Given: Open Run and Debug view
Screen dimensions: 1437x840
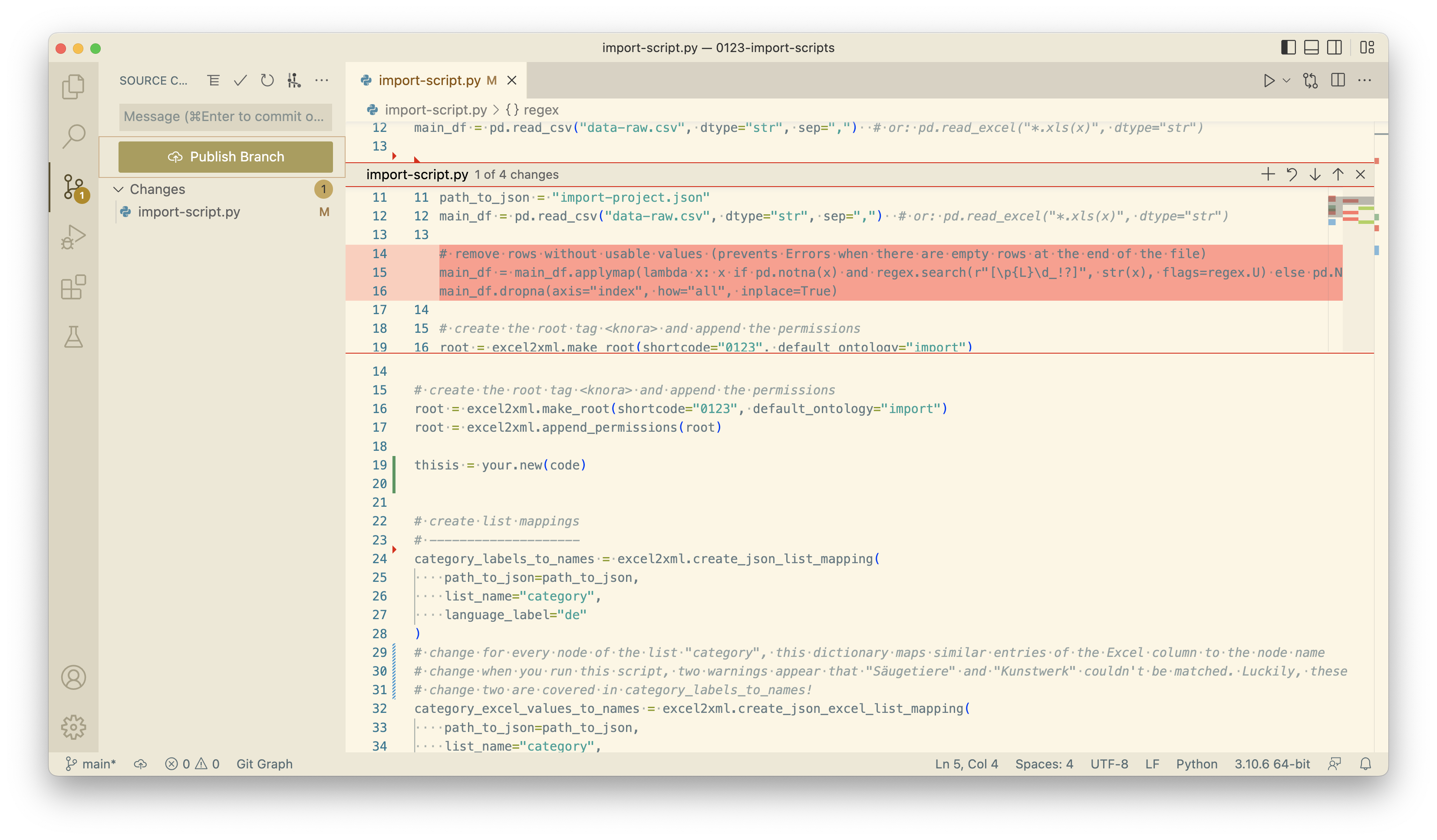Looking at the screenshot, I should [x=73, y=236].
